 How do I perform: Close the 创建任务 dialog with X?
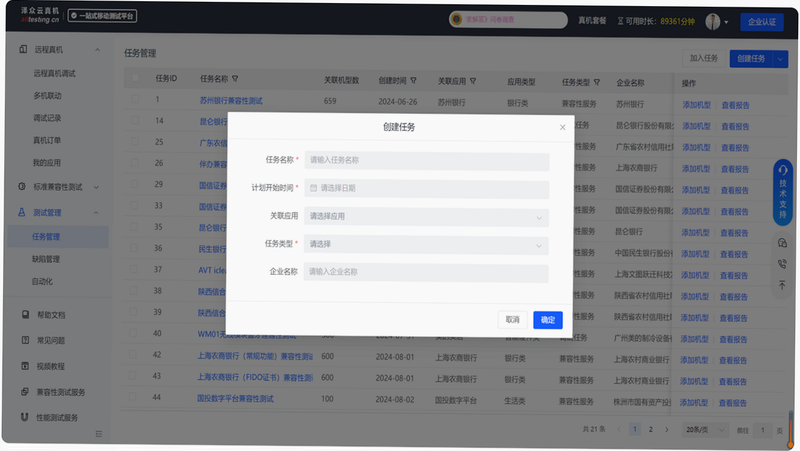pyautogui.click(x=562, y=127)
